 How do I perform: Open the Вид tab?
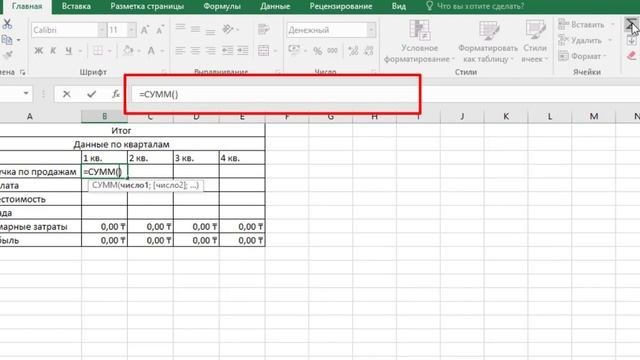(x=399, y=6)
